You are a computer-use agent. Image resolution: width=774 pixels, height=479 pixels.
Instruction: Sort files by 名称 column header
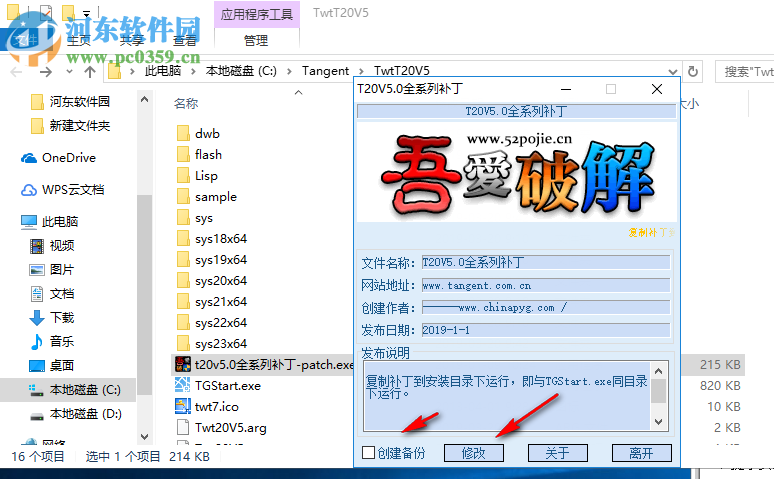click(186, 104)
